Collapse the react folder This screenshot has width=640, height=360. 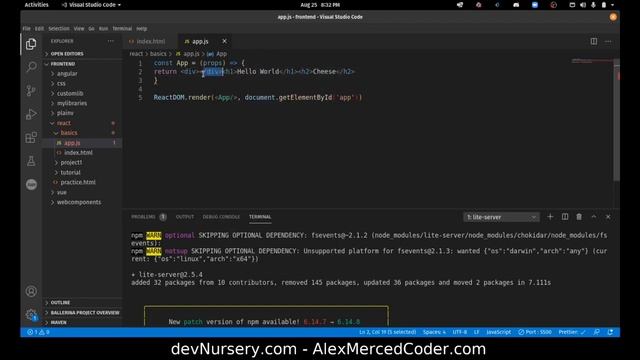[82, 123]
